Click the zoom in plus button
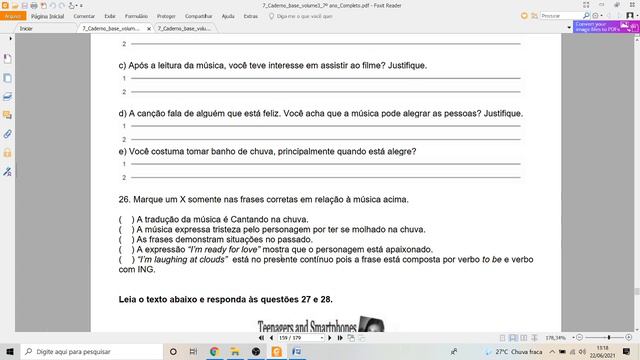Image resolution: width=640 pixels, height=360 pixels. (x=629, y=338)
